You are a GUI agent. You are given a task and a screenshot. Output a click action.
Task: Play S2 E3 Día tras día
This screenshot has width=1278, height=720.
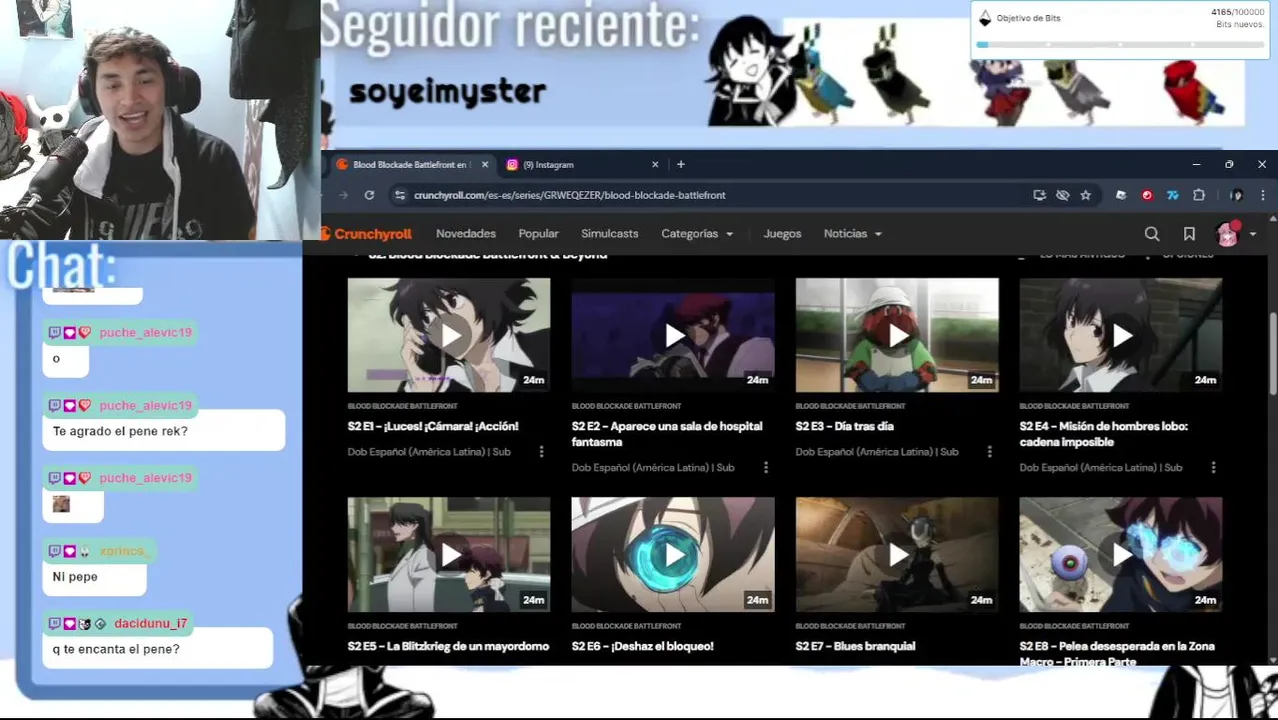point(897,335)
